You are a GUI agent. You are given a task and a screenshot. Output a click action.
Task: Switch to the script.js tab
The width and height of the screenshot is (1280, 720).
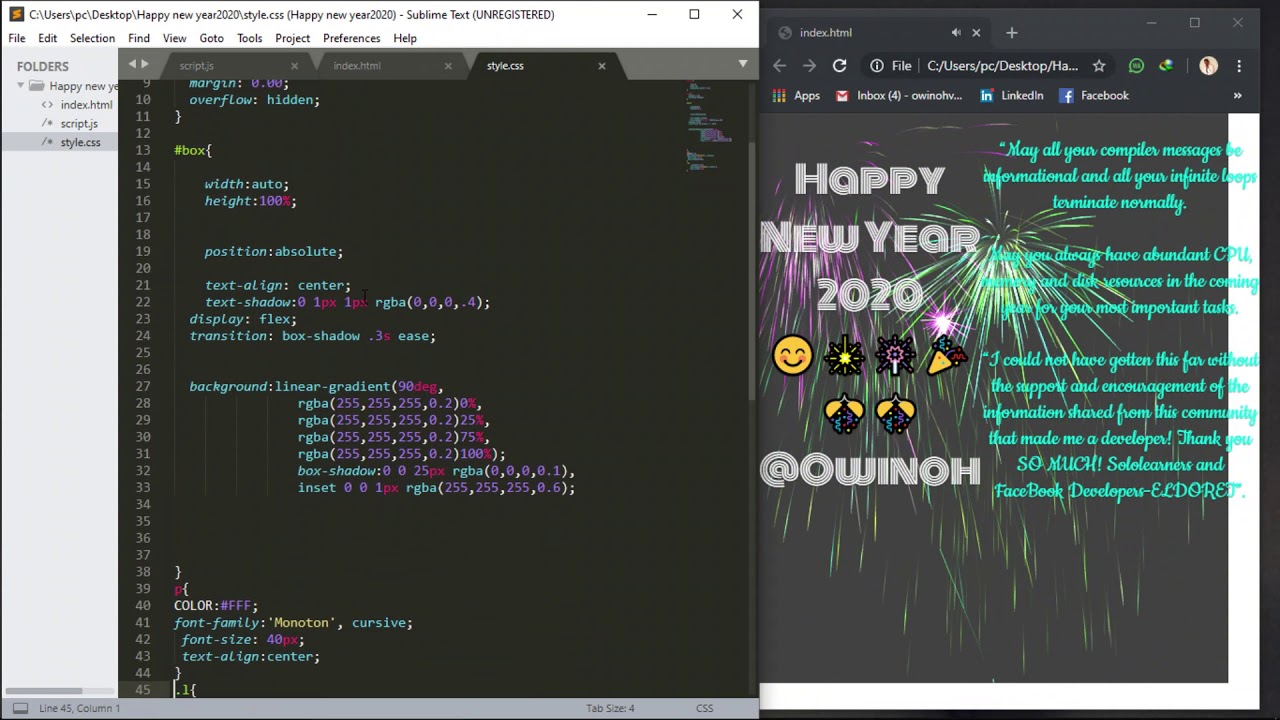tap(197, 66)
